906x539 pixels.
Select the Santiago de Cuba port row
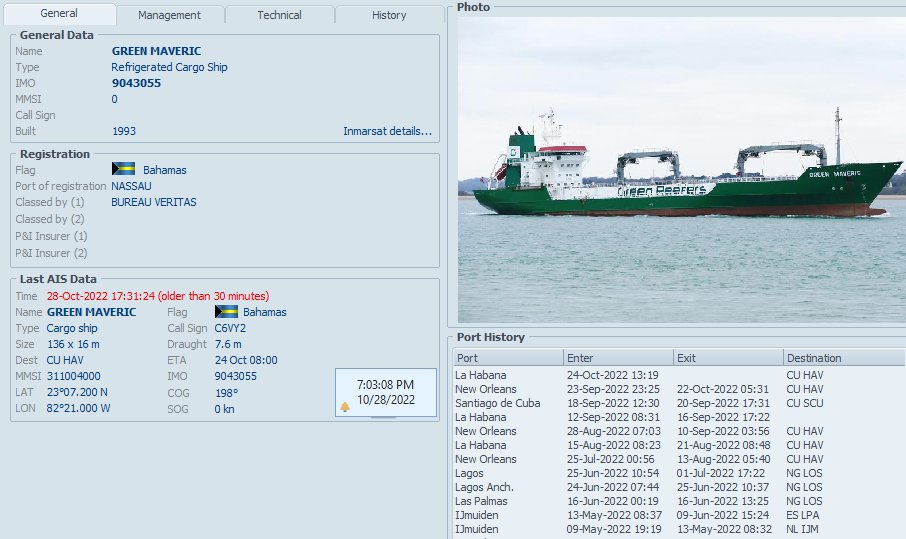pos(679,403)
